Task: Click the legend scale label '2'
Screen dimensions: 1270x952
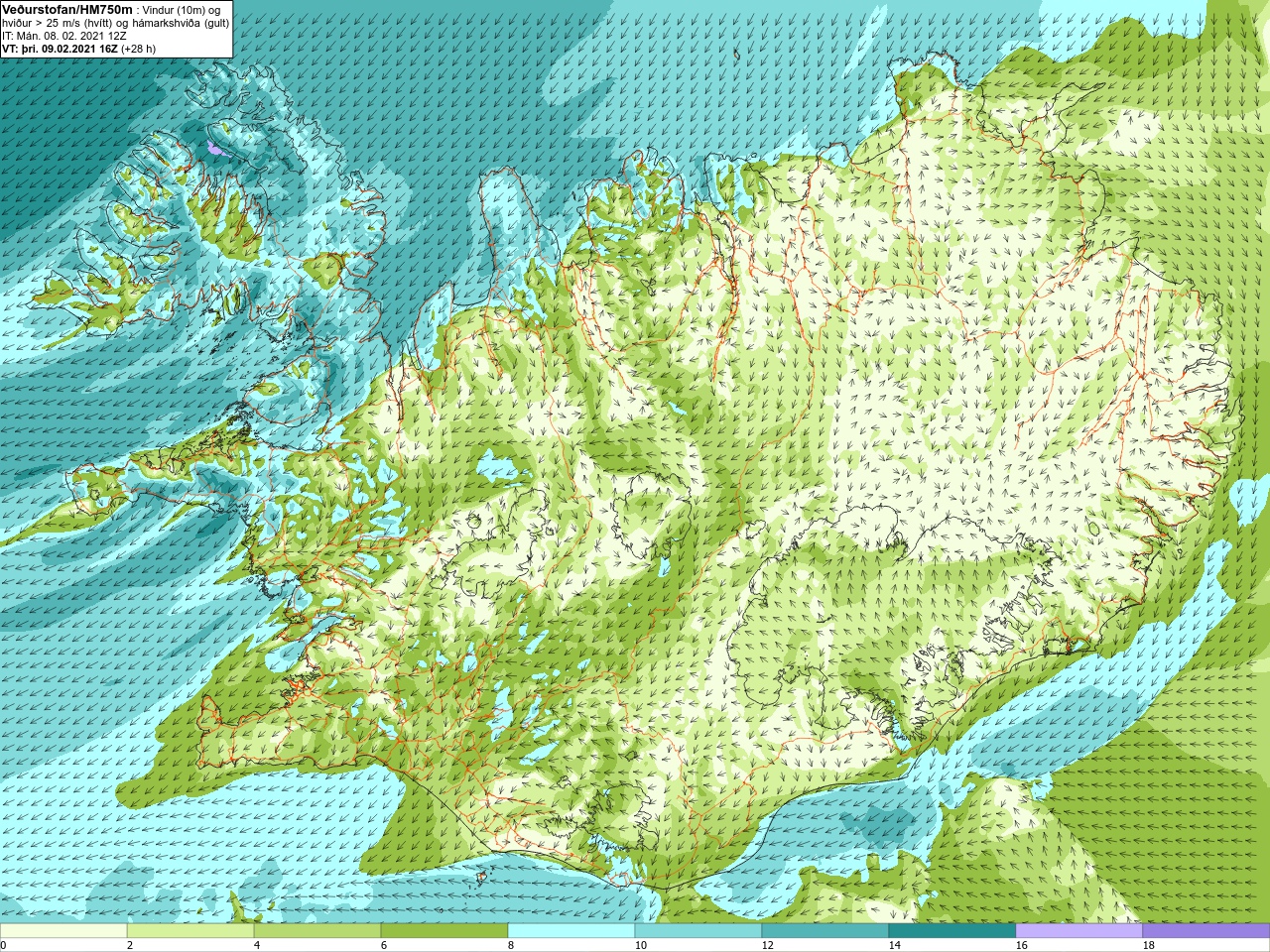Action: click(x=129, y=945)
